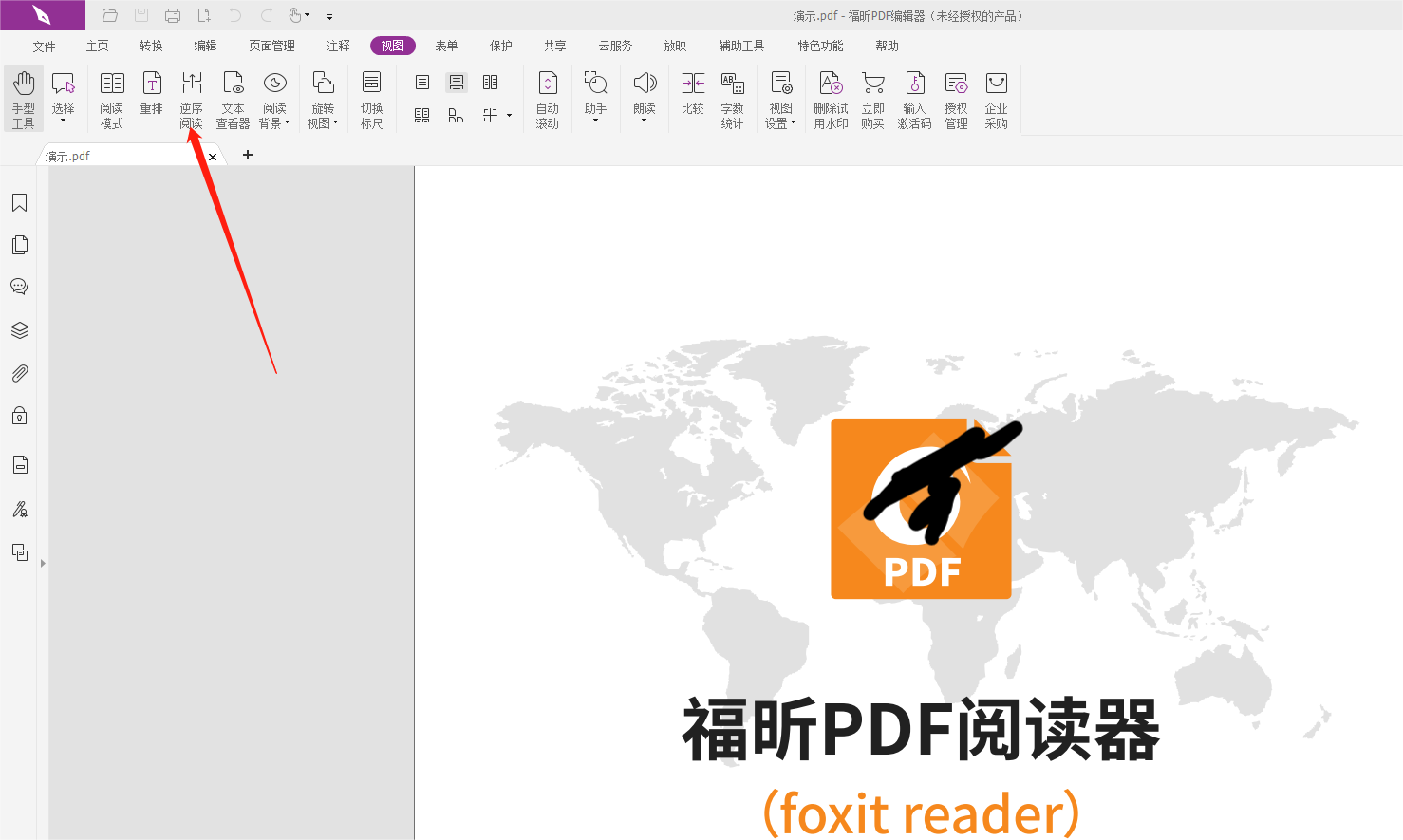Open the comments panel in sidebar

click(20, 286)
